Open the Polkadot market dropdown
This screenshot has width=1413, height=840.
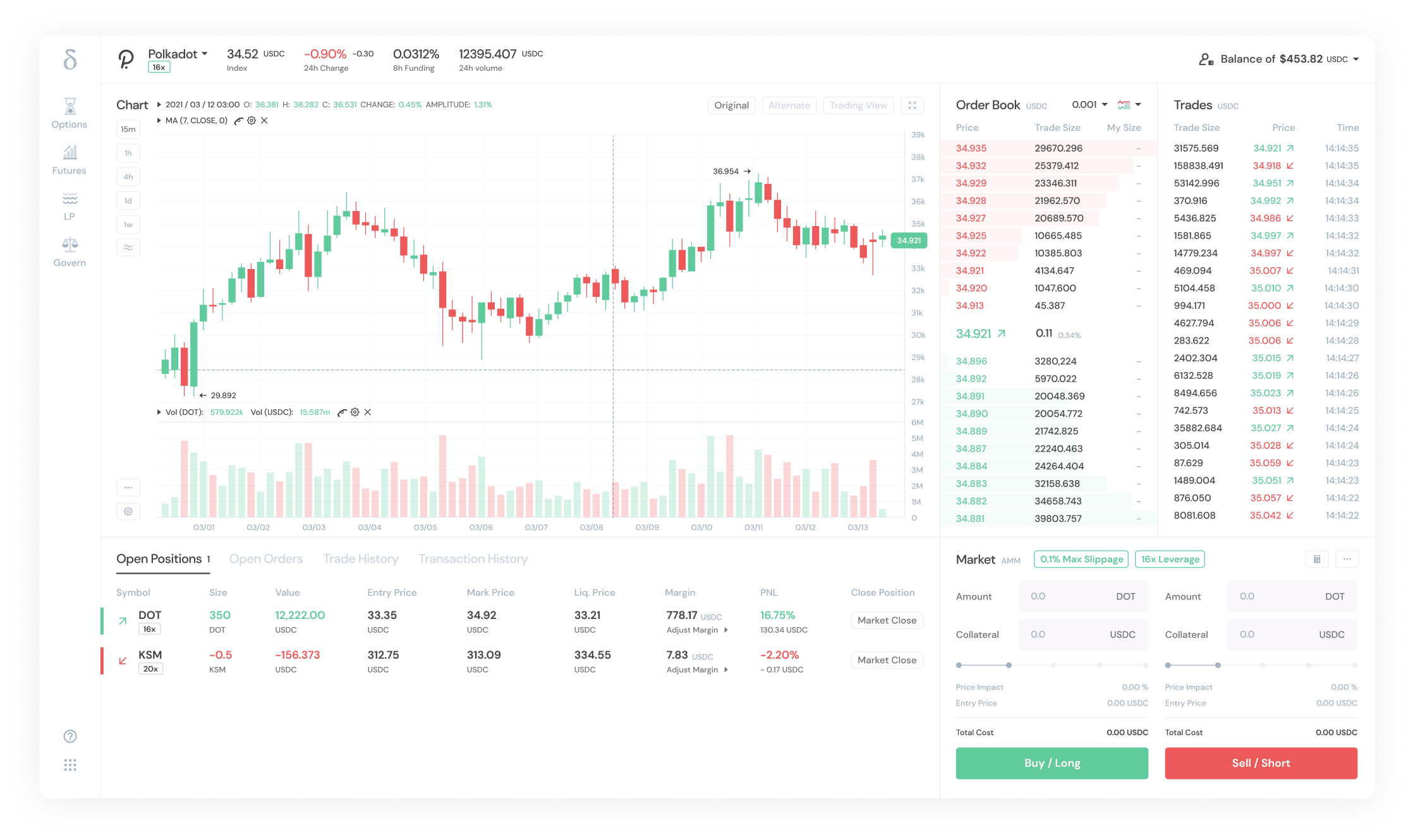tap(178, 54)
